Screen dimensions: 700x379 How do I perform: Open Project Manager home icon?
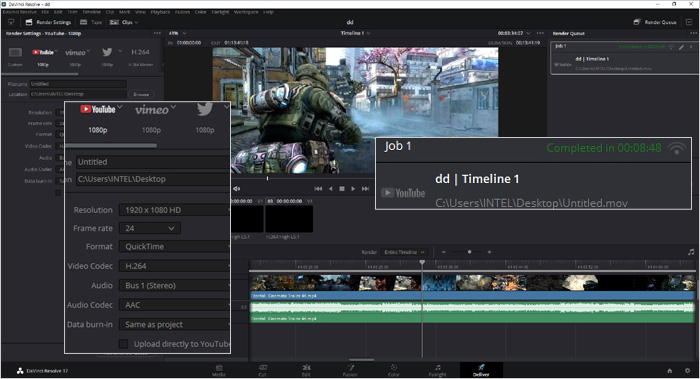(x=670, y=371)
